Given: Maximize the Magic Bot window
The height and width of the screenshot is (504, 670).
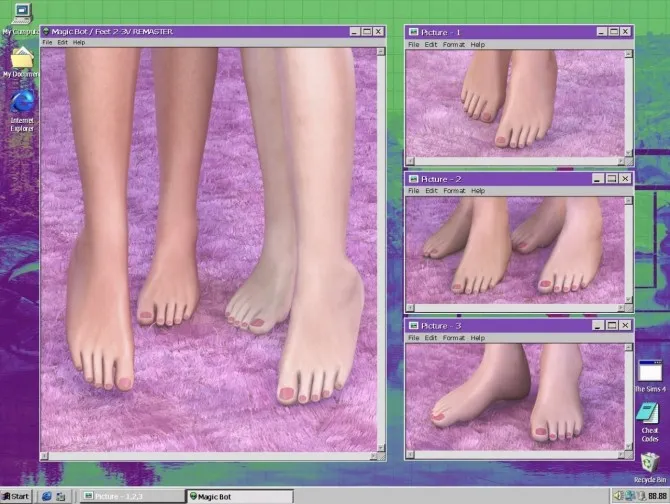Looking at the screenshot, I should [367, 31].
